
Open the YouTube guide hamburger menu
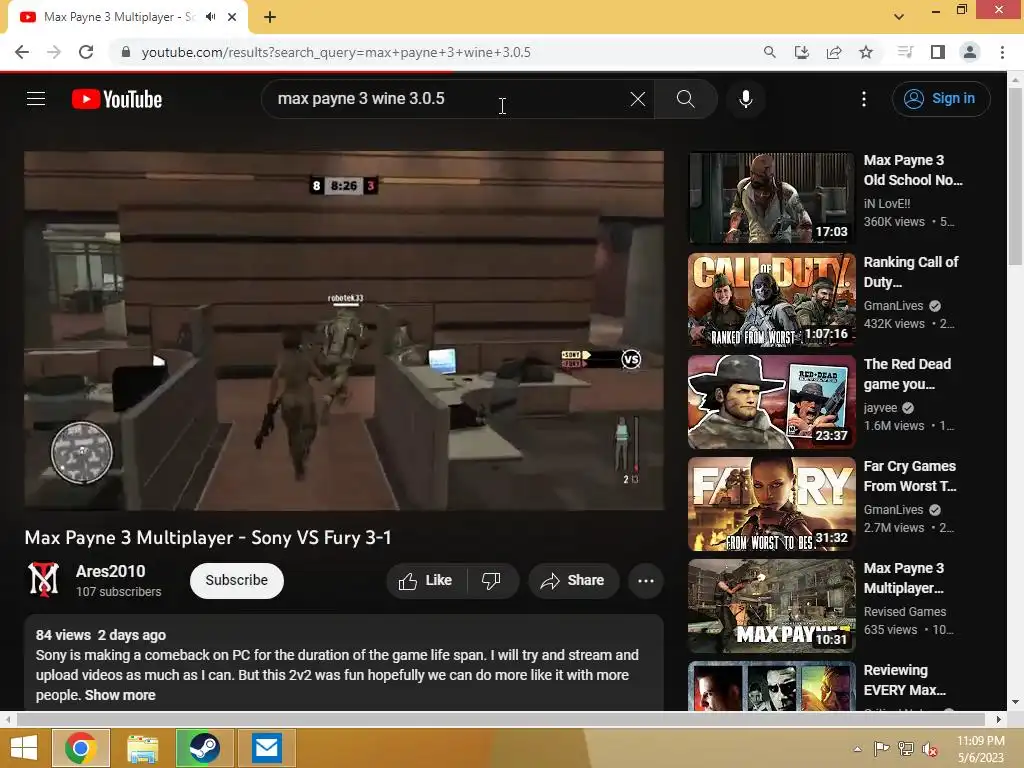[36, 99]
